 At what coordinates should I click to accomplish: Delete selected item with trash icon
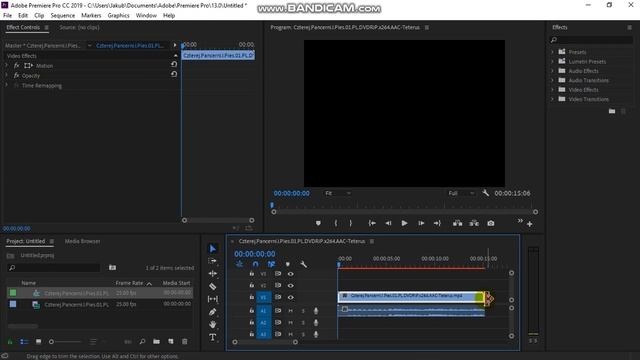point(185,342)
